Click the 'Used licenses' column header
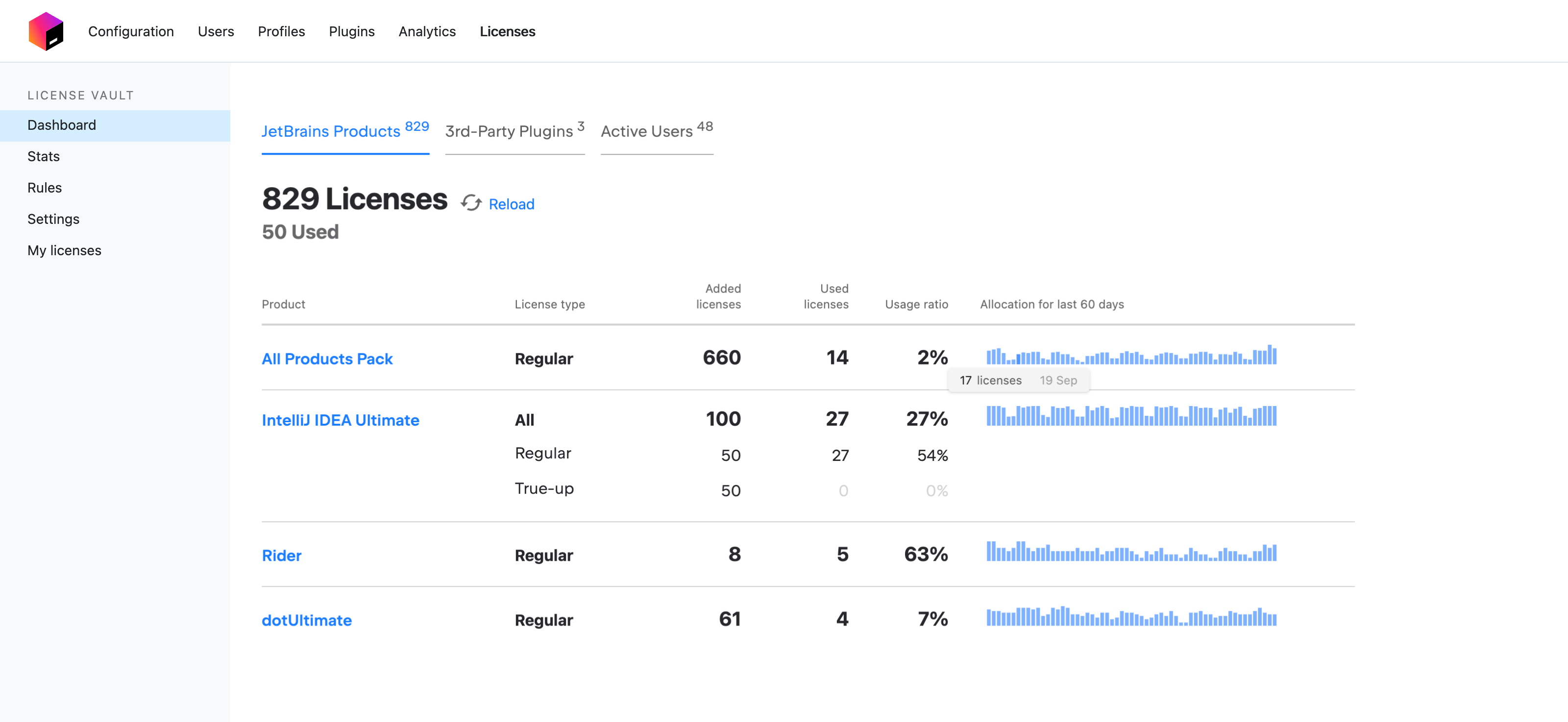 click(x=826, y=296)
